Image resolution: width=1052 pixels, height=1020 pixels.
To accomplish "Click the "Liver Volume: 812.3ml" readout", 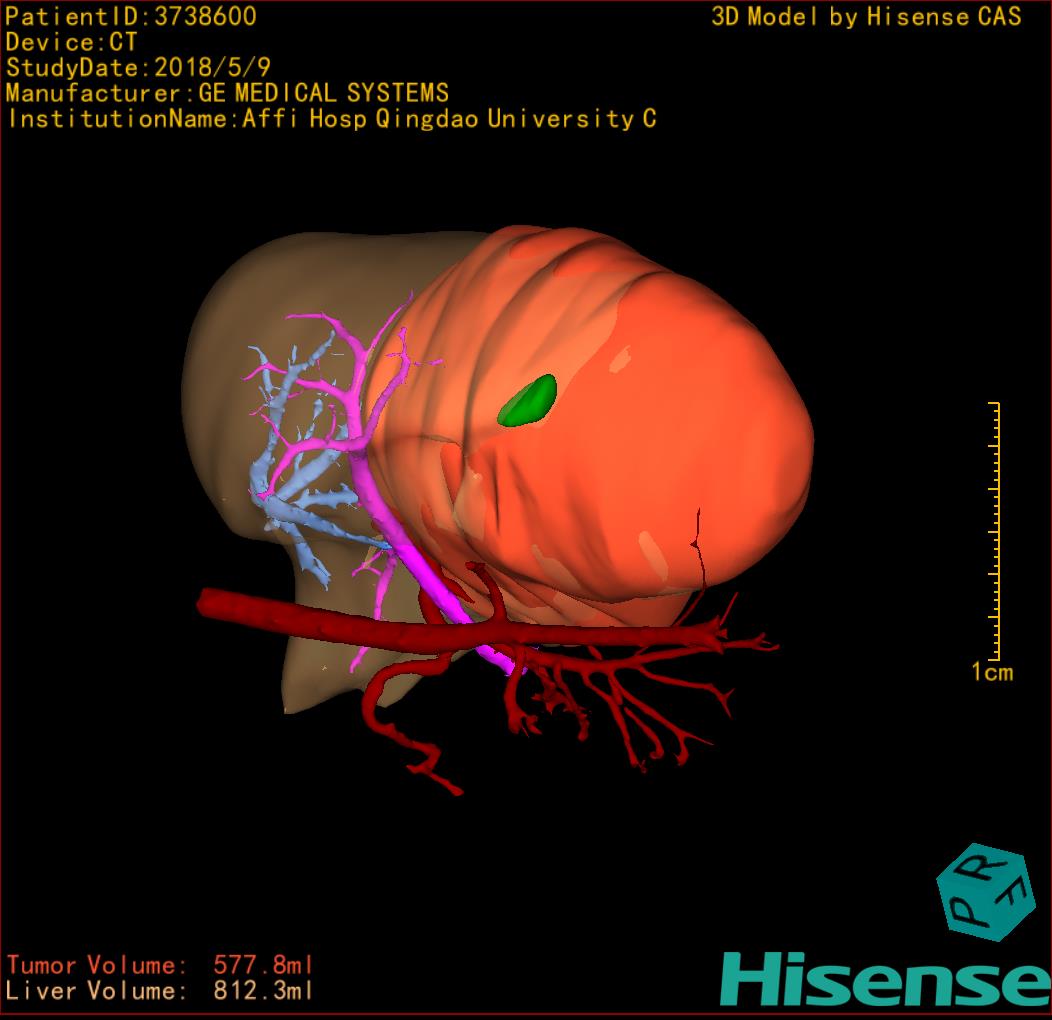I will (160, 990).
